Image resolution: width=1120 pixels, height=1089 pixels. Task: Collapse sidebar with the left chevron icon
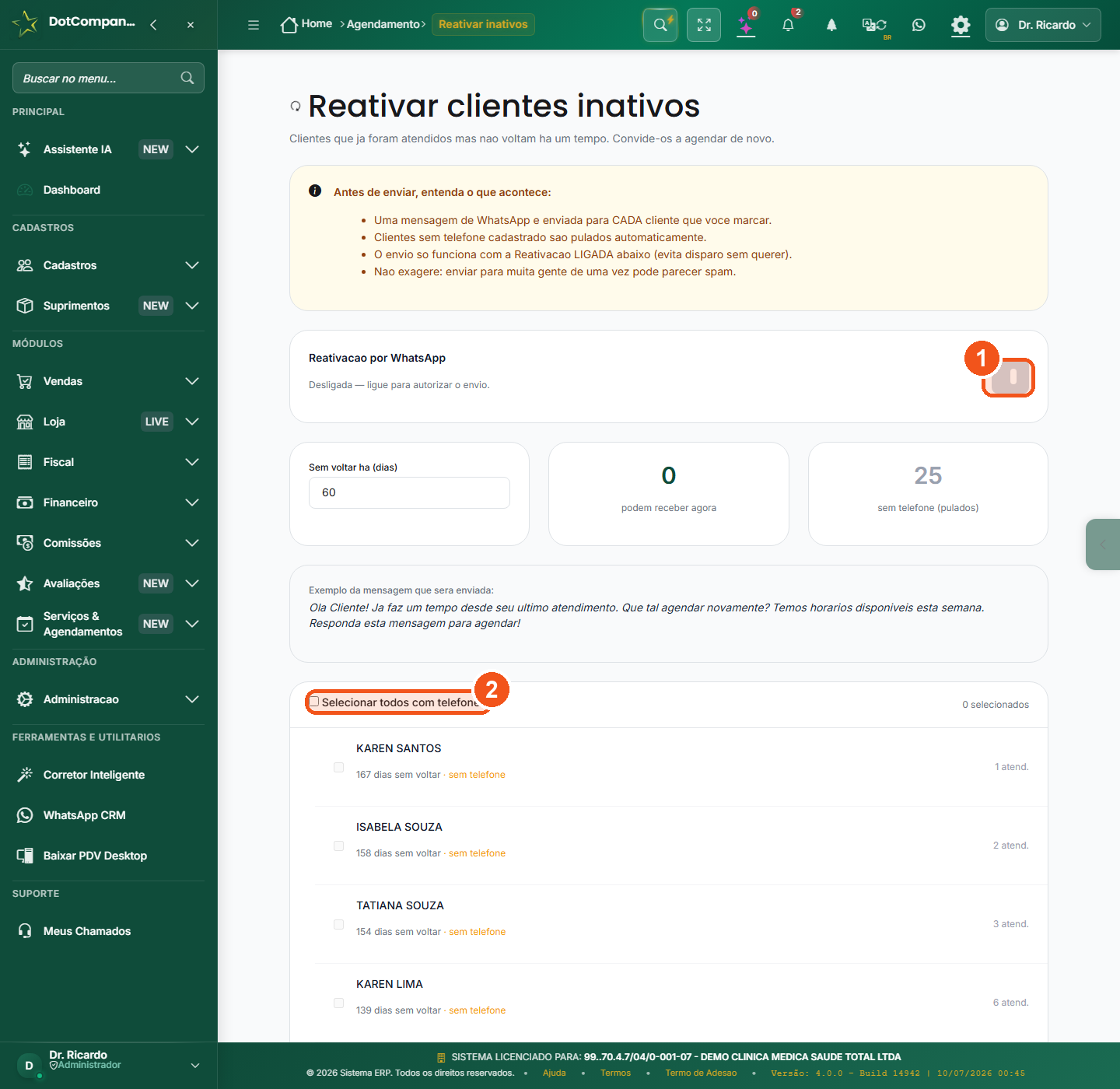coord(153,25)
